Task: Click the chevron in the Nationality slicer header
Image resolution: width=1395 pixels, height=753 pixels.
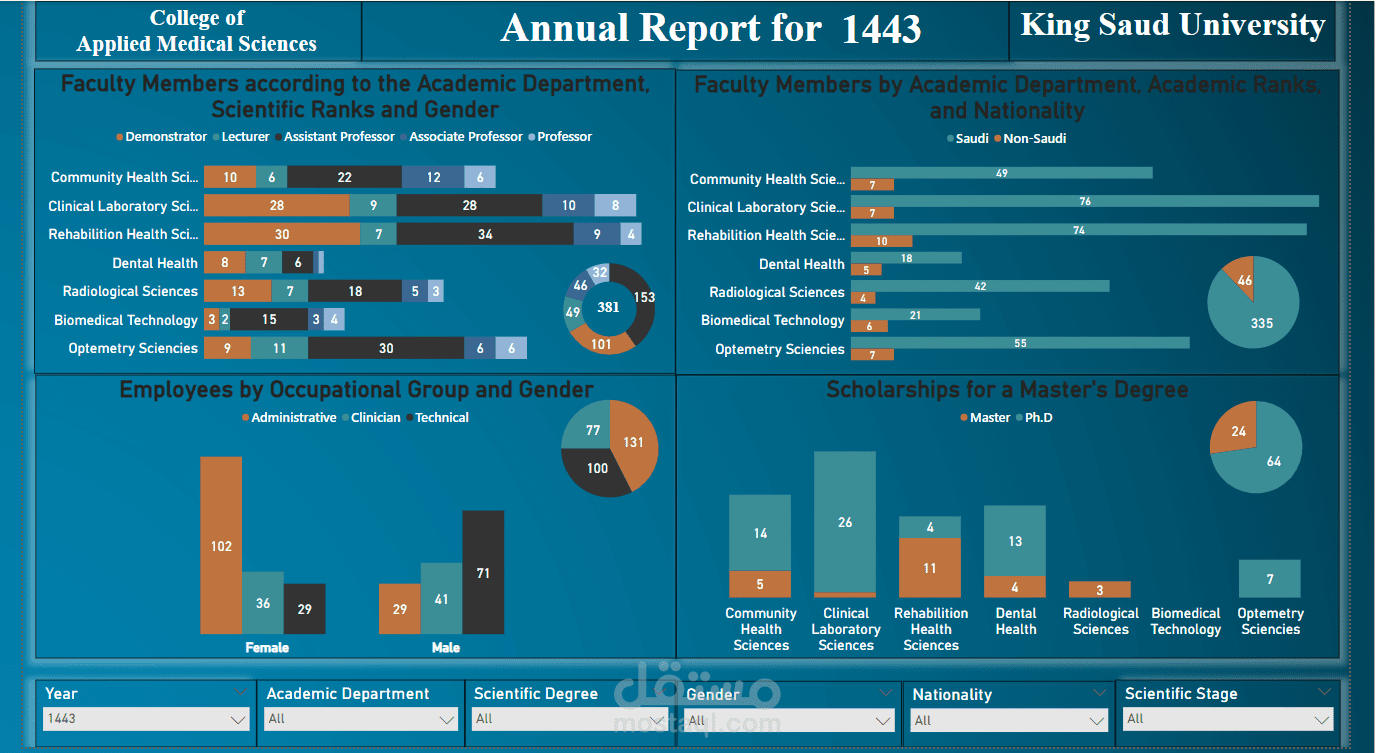Action: pos(1101,692)
